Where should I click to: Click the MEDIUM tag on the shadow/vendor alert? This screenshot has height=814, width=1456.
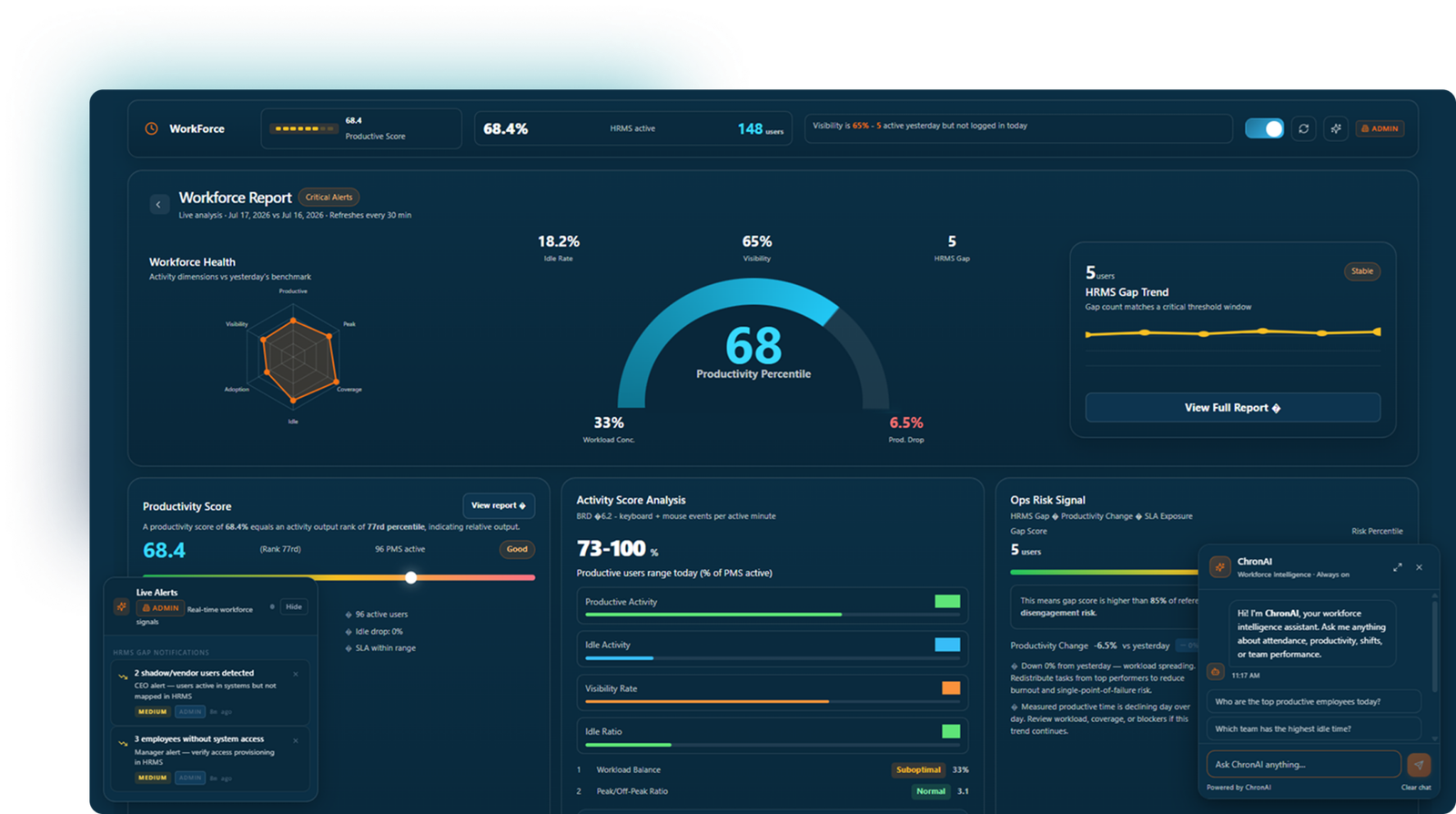[153, 712]
